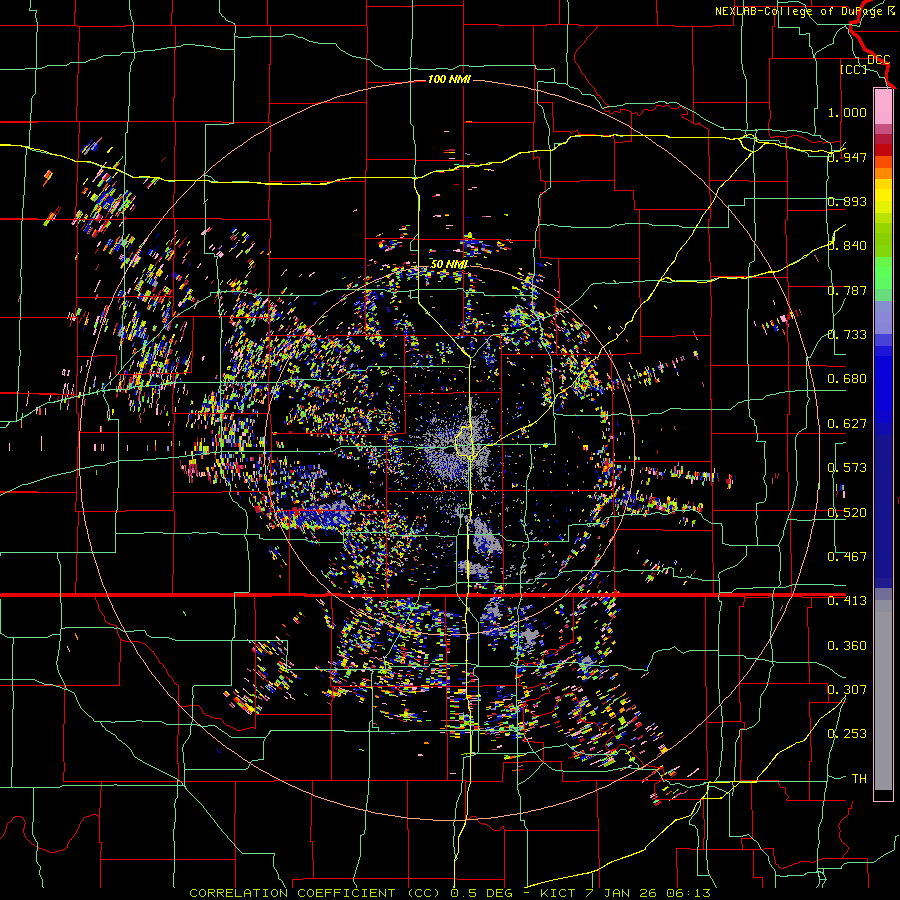Pick the bright green segment of the color scale

click(x=883, y=273)
